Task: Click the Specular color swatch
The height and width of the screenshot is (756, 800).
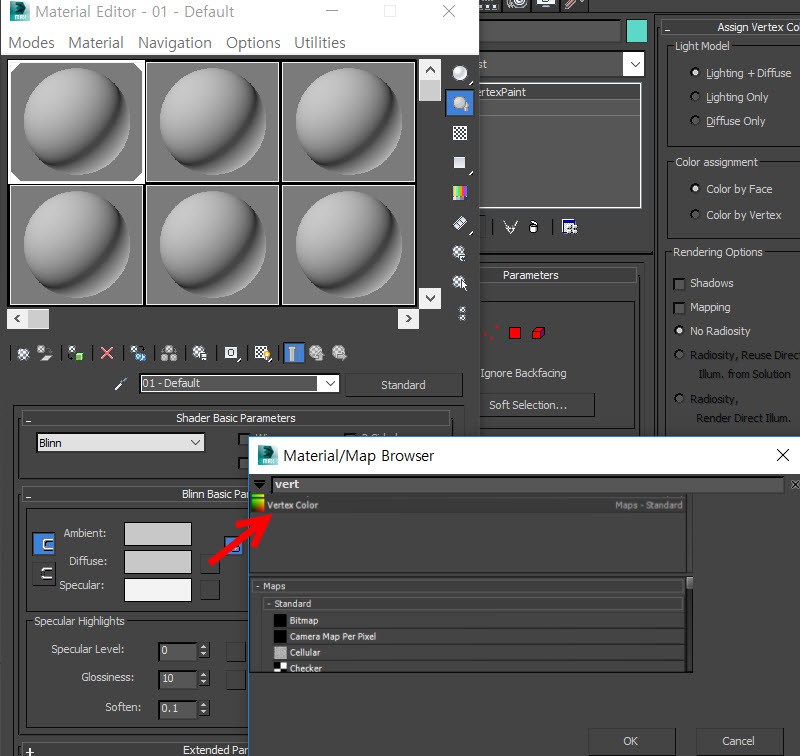Action: pyautogui.click(x=158, y=590)
